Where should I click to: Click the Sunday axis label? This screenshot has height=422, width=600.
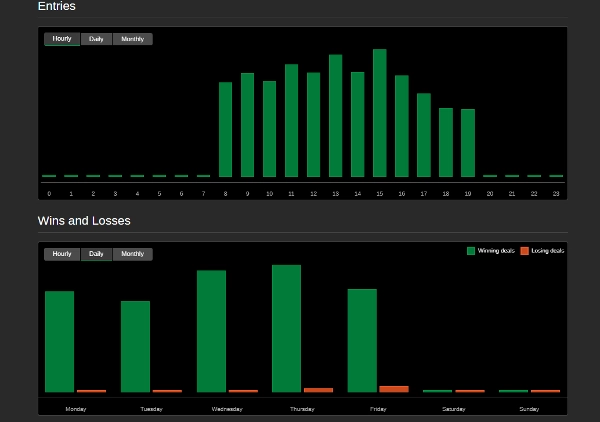[x=529, y=409]
